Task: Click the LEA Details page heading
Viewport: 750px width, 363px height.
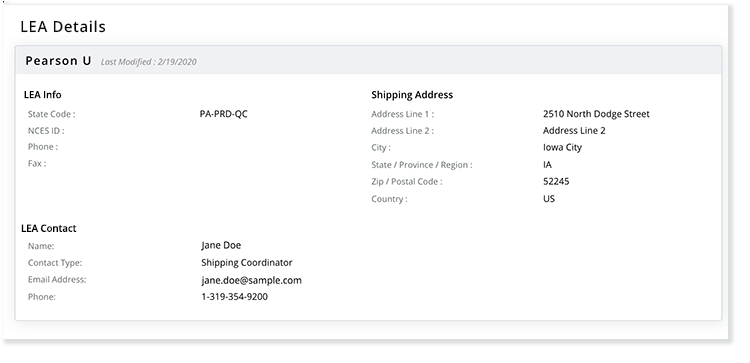Action: click(x=63, y=27)
